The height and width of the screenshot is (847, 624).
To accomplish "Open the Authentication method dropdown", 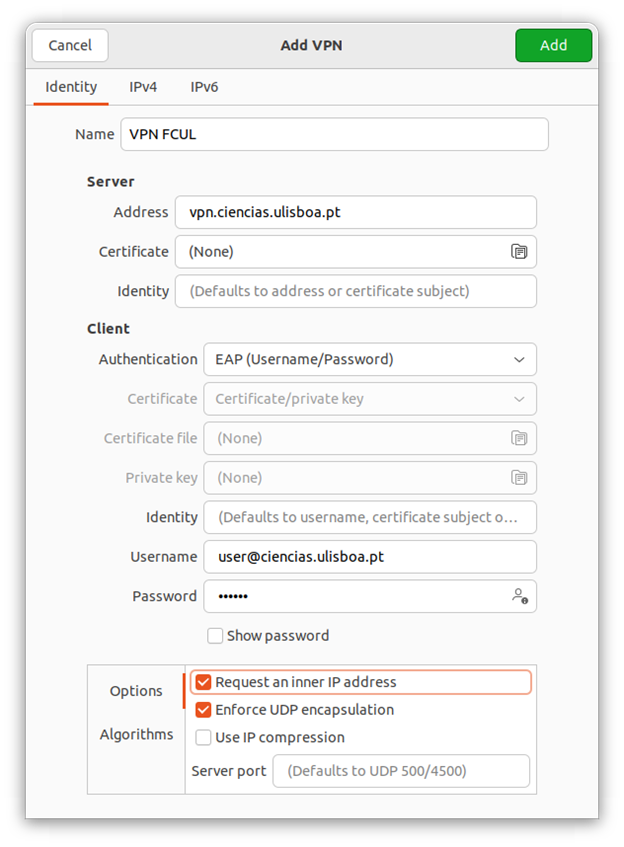I will point(369,359).
